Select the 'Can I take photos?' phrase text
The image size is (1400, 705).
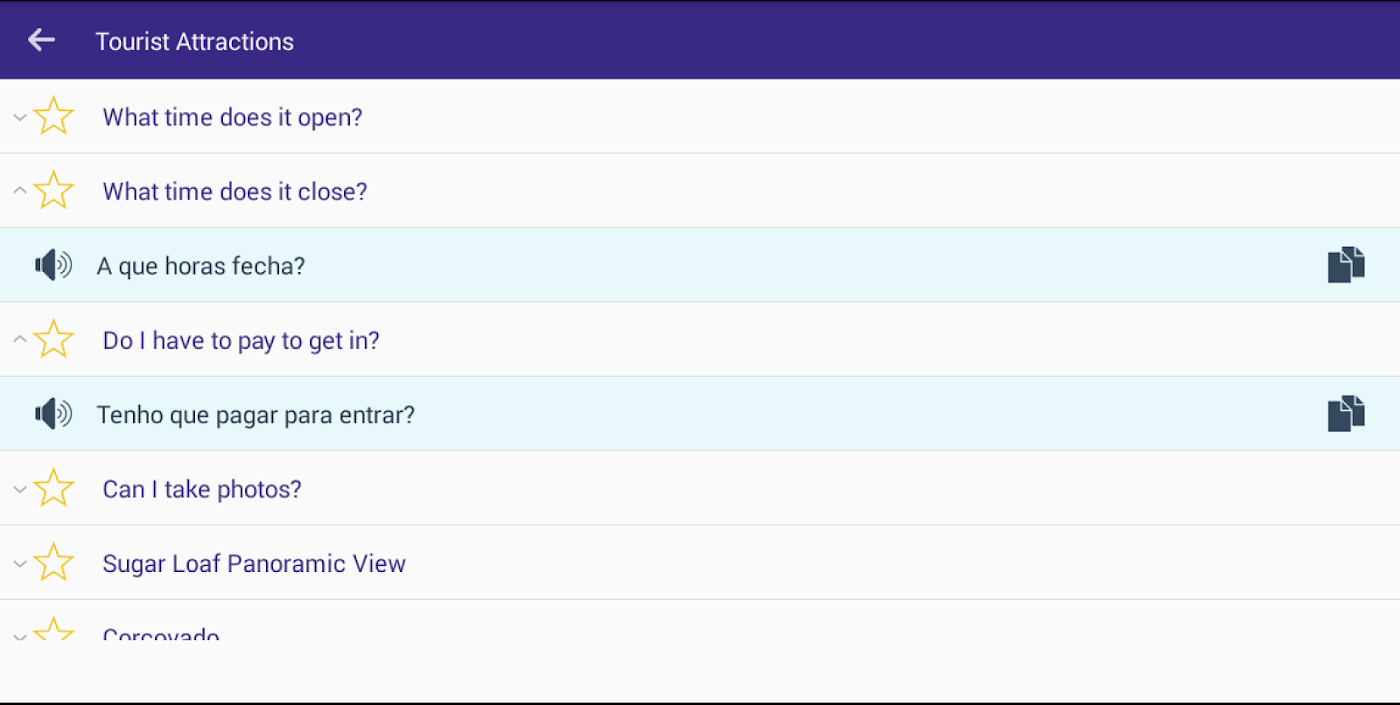tap(202, 489)
